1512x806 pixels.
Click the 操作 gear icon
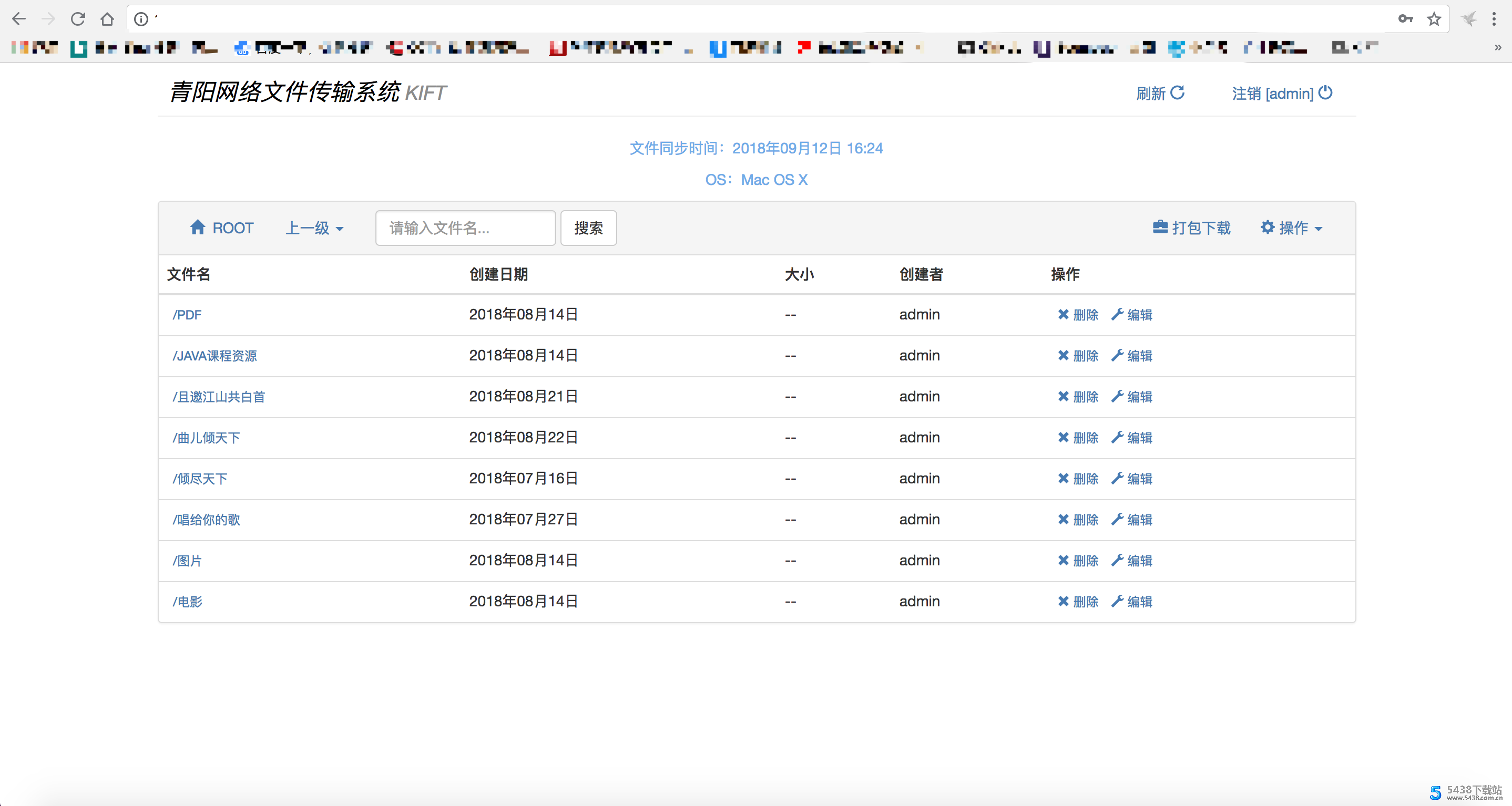1269,228
